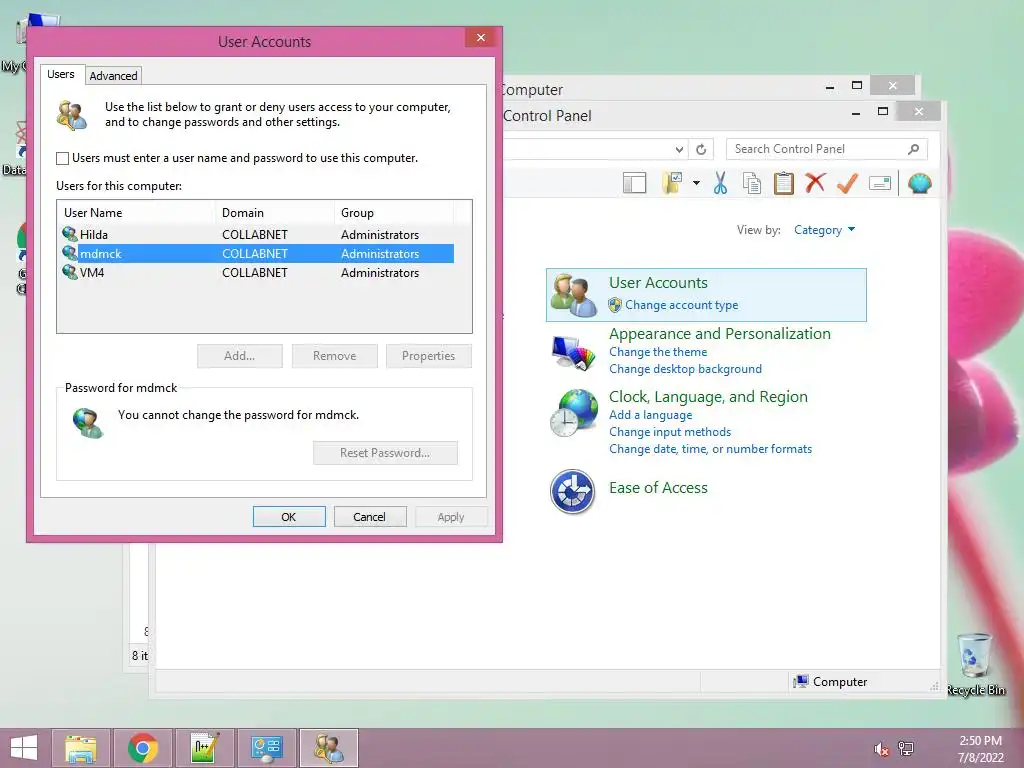Switch to the Users tab in User Accounts
The width and height of the screenshot is (1024, 768).
coord(61,74)
